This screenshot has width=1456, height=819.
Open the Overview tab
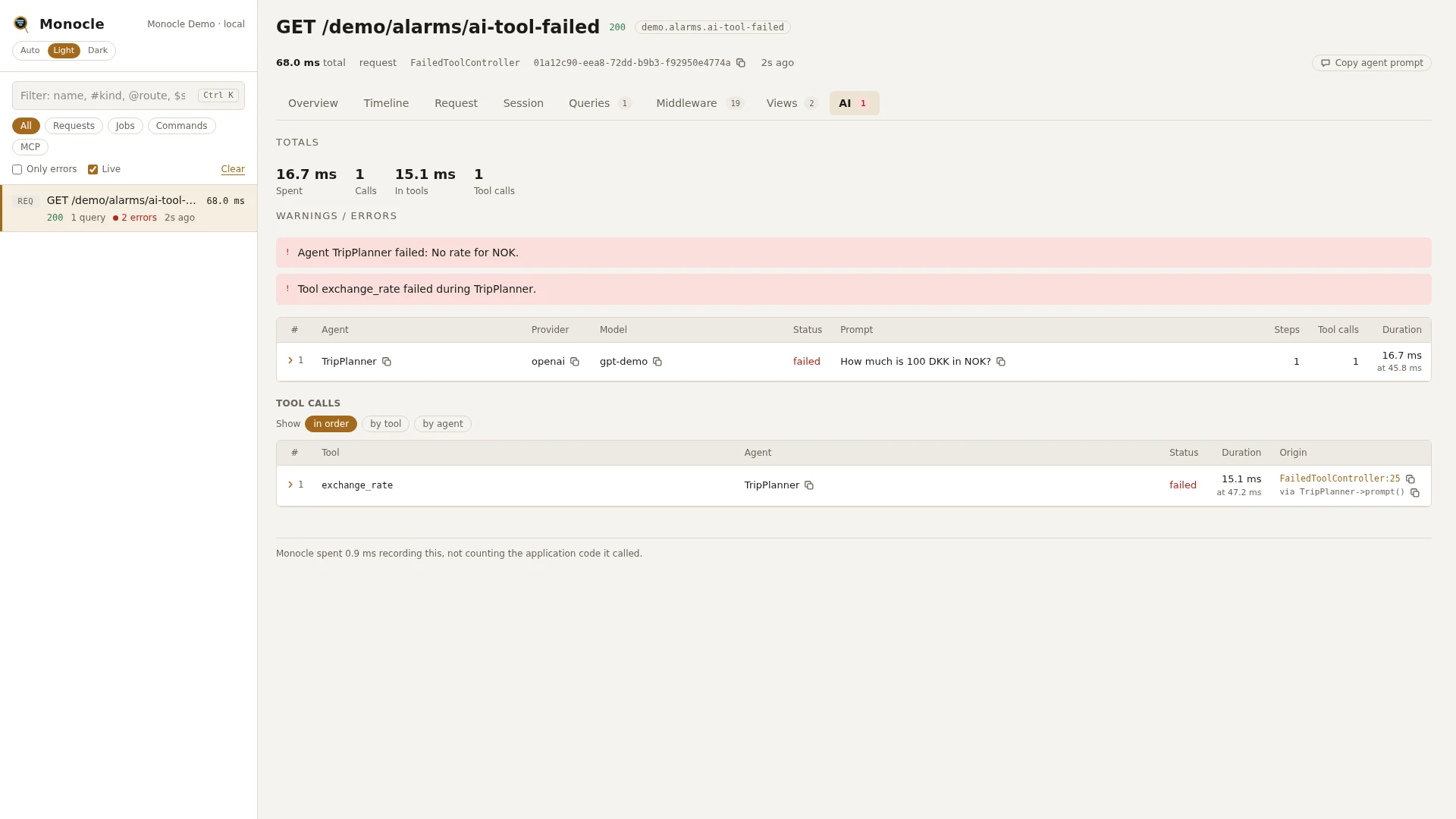coord(313,103)
